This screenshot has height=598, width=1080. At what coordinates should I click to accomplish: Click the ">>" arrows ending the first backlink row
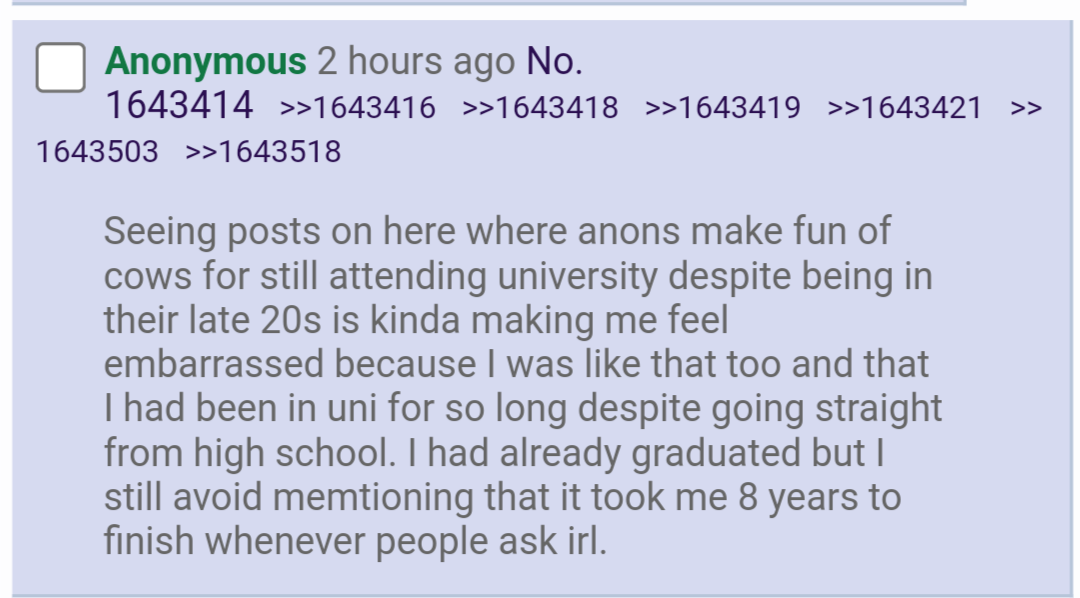[1026, 108]
